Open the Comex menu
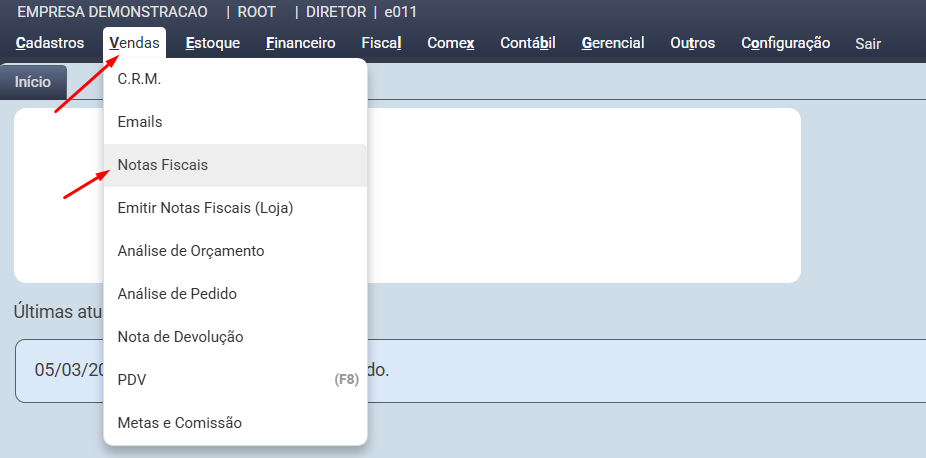Screen dimensions: 926x458 click(450, 43)
